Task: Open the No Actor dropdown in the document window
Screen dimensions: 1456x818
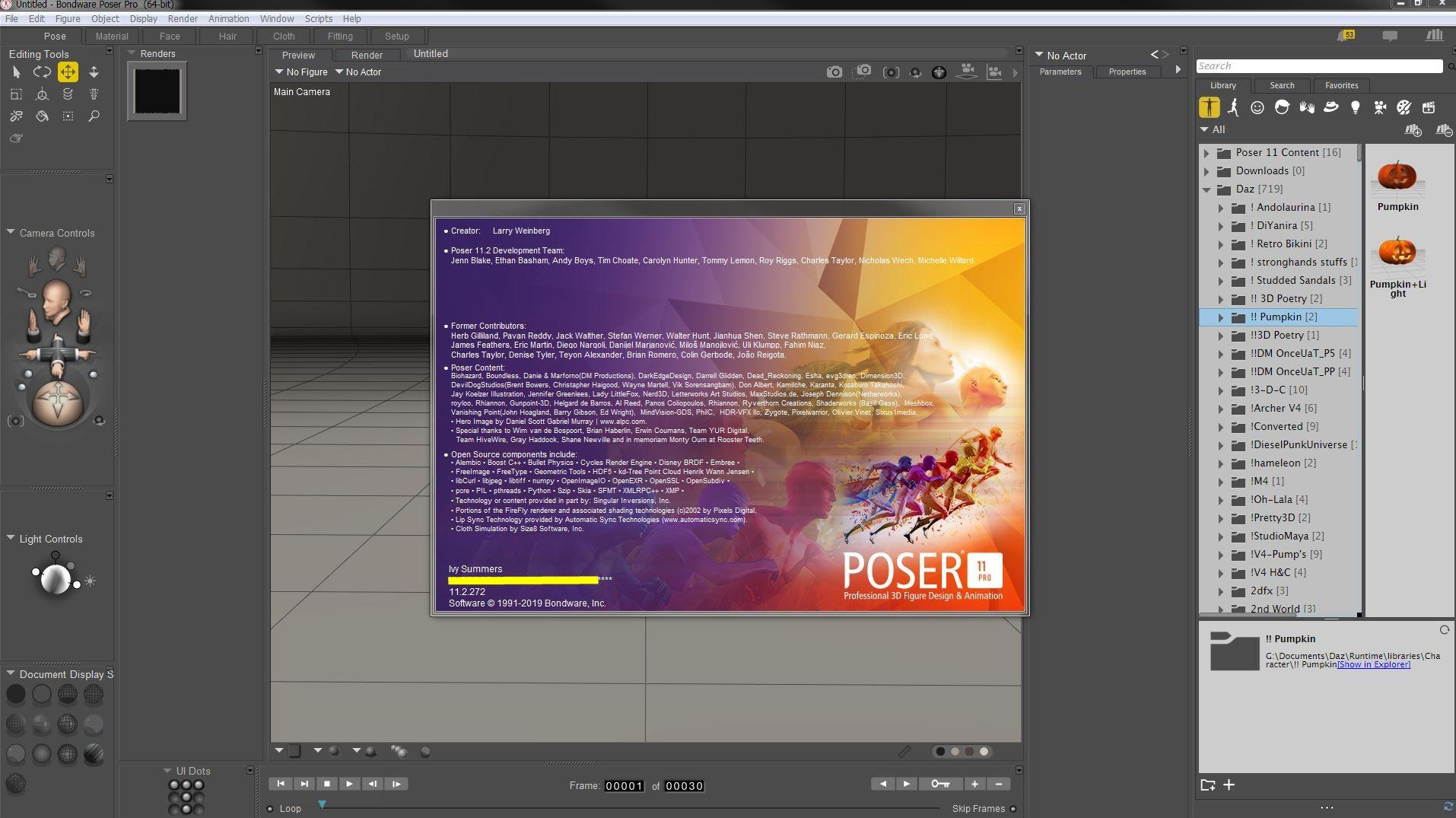Action: coord(358,72)
